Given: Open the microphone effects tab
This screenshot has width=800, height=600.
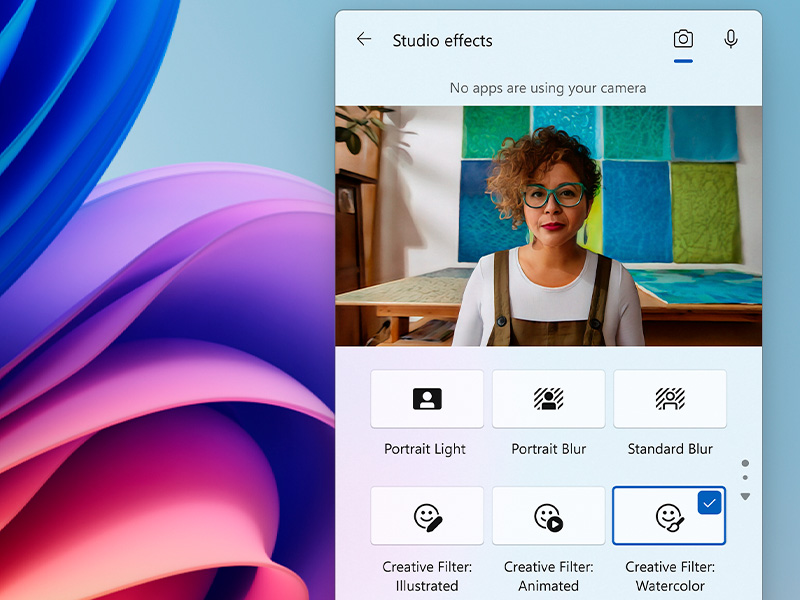Looking at the screenshot, I should [731, 40].
